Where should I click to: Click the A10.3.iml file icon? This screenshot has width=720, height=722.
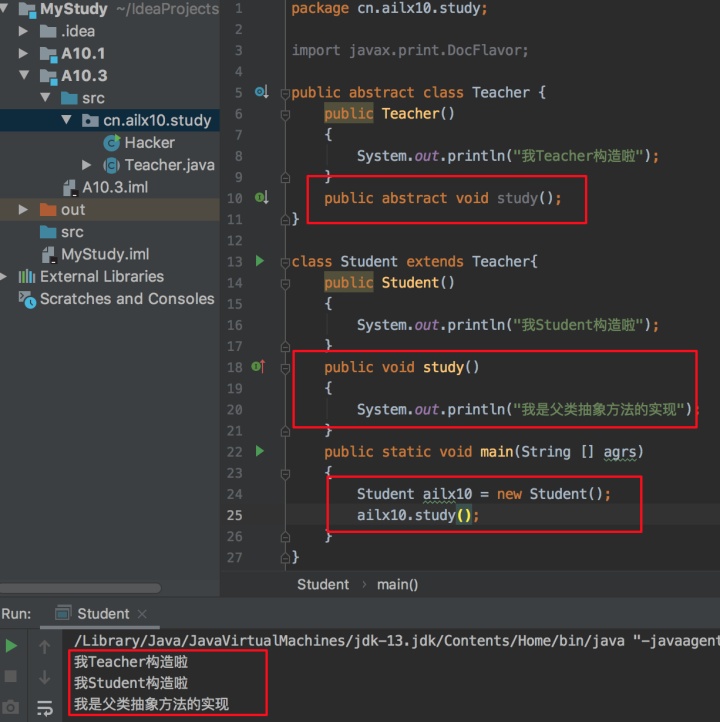[x=70, y=187]
